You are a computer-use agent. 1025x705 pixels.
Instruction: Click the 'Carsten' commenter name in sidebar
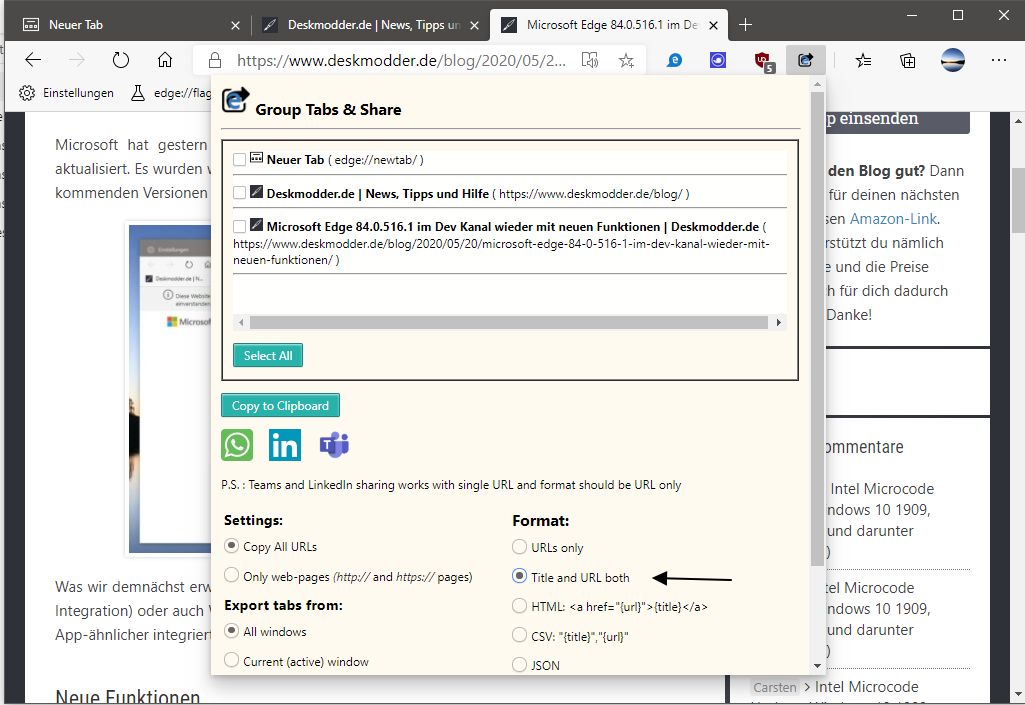[x=775, y=687]
